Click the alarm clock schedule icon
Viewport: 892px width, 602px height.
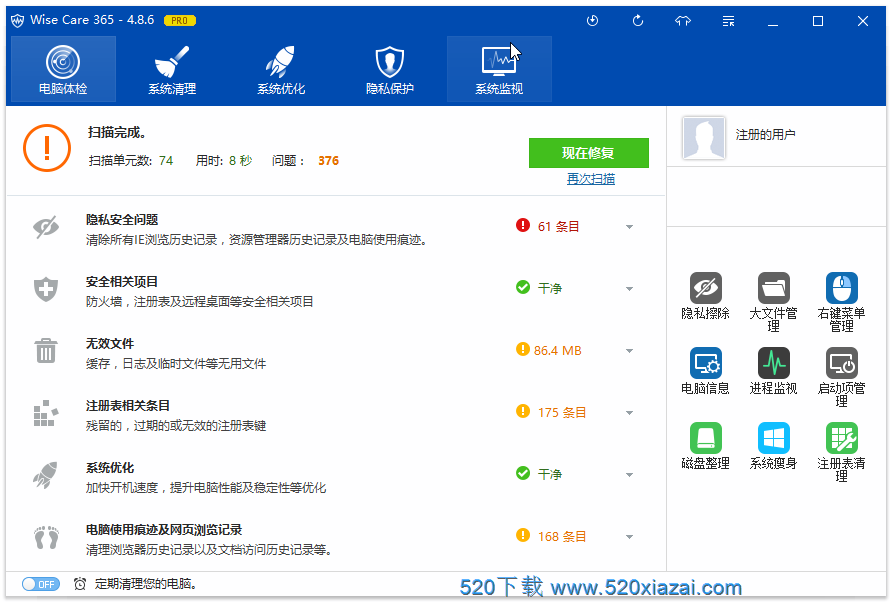coord(80,584)
